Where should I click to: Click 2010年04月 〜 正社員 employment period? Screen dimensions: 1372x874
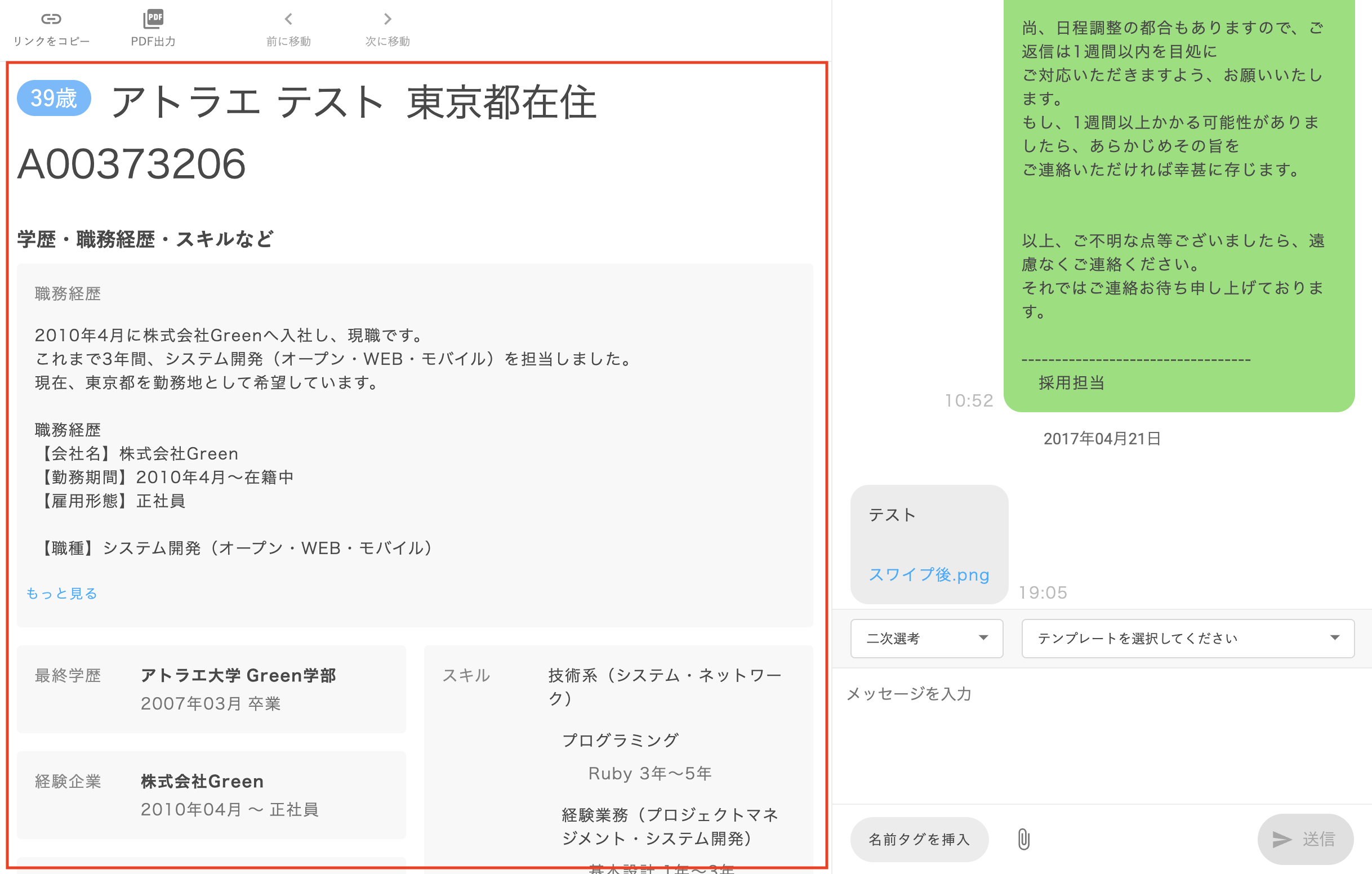[x=230, y=810]
